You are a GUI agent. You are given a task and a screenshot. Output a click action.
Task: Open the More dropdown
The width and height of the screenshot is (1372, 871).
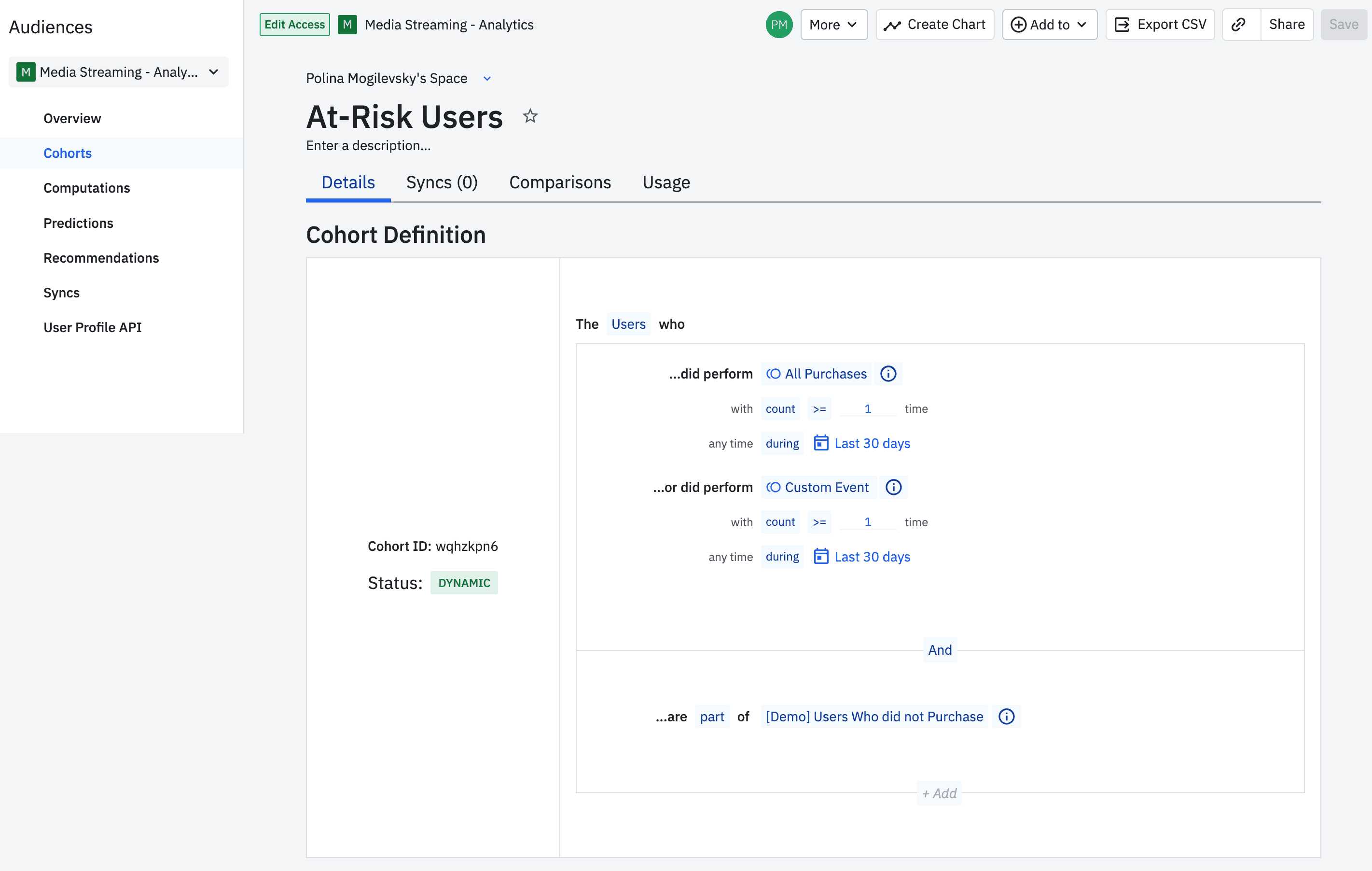tap(833, 25)
